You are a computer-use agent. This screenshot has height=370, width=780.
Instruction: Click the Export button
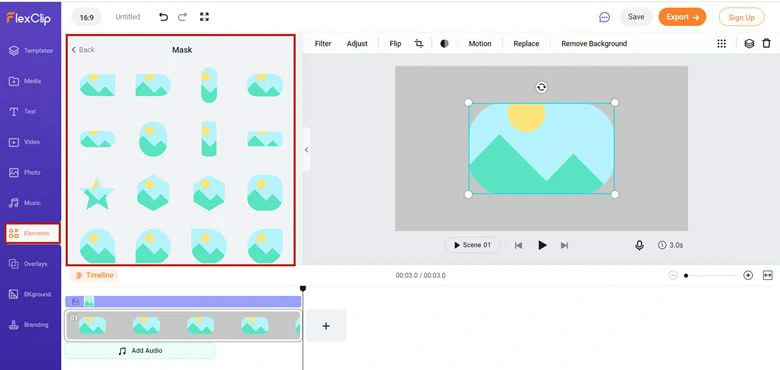[x=682, y=17]
